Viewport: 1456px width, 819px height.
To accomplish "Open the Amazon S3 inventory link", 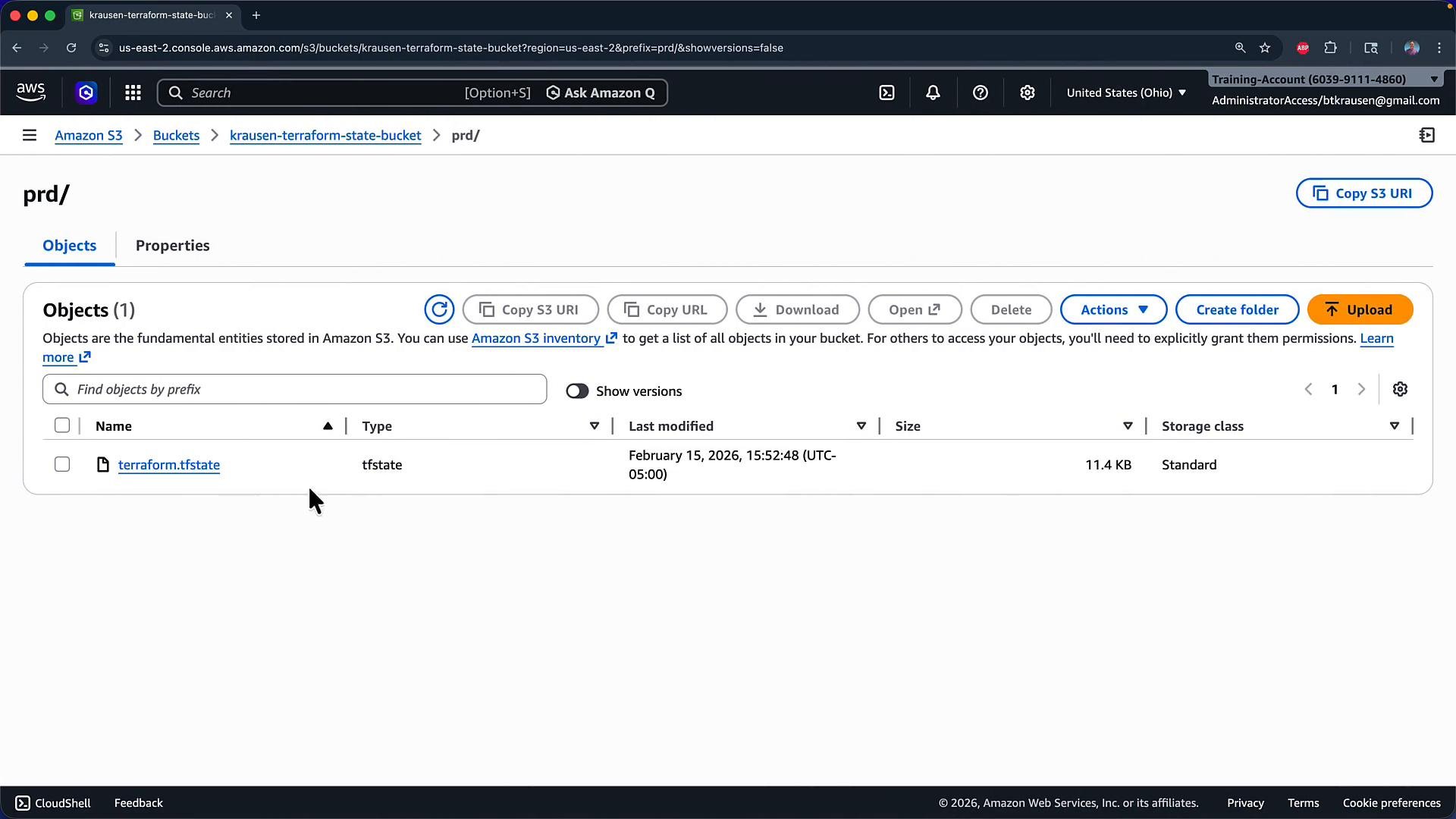I will pos(544,338).
